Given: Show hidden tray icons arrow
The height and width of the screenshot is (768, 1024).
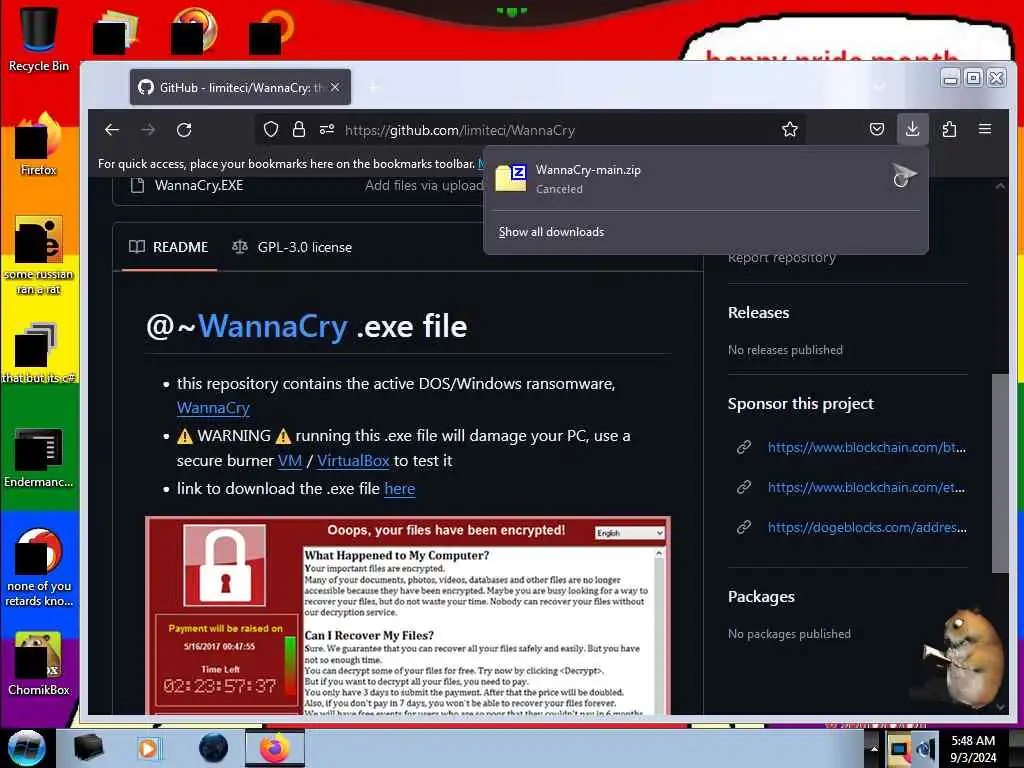Looking at the screenshot, I should click(x=874, y=750).
